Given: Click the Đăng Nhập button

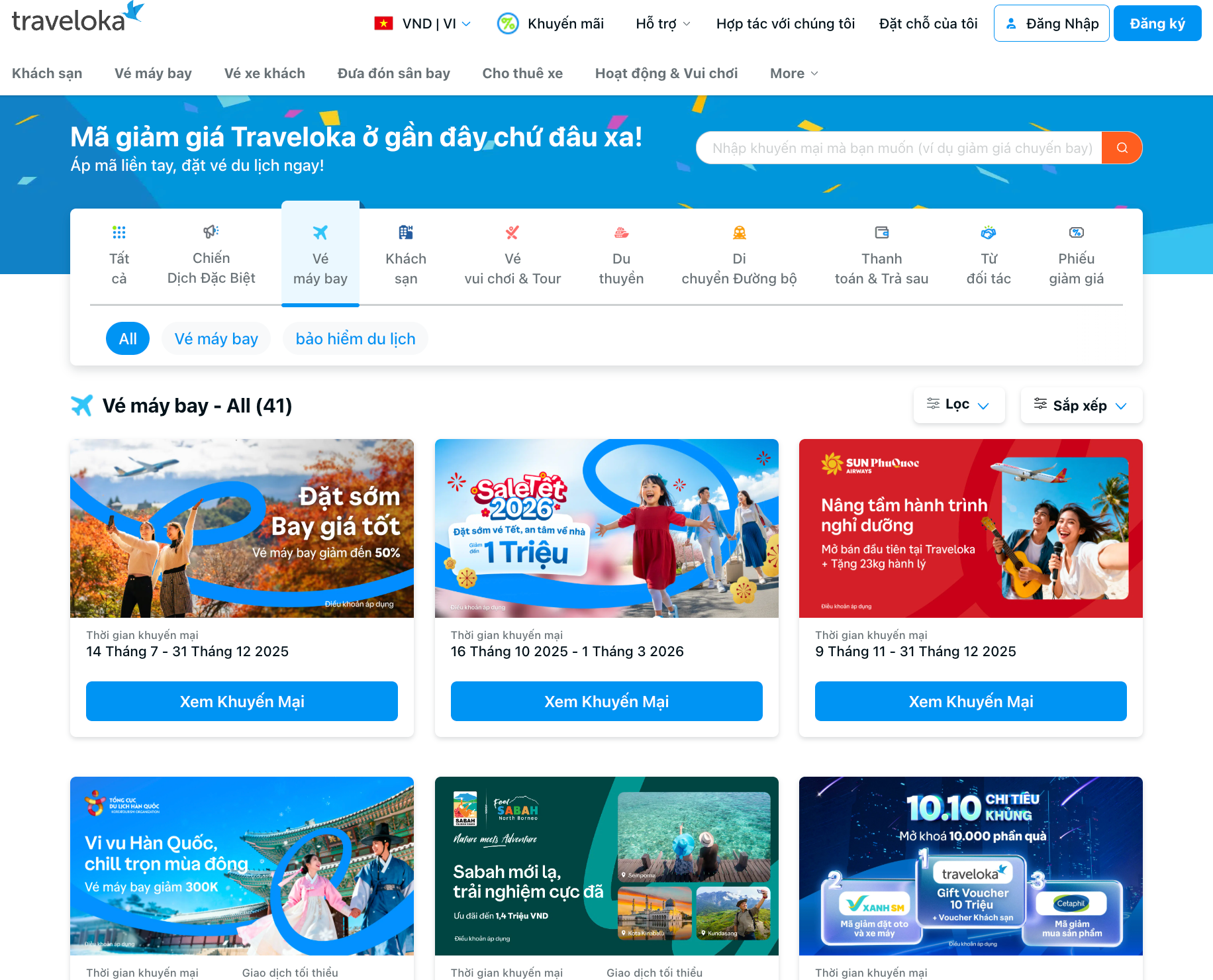Looking at the screenshot, I should tap(1051, 23).
